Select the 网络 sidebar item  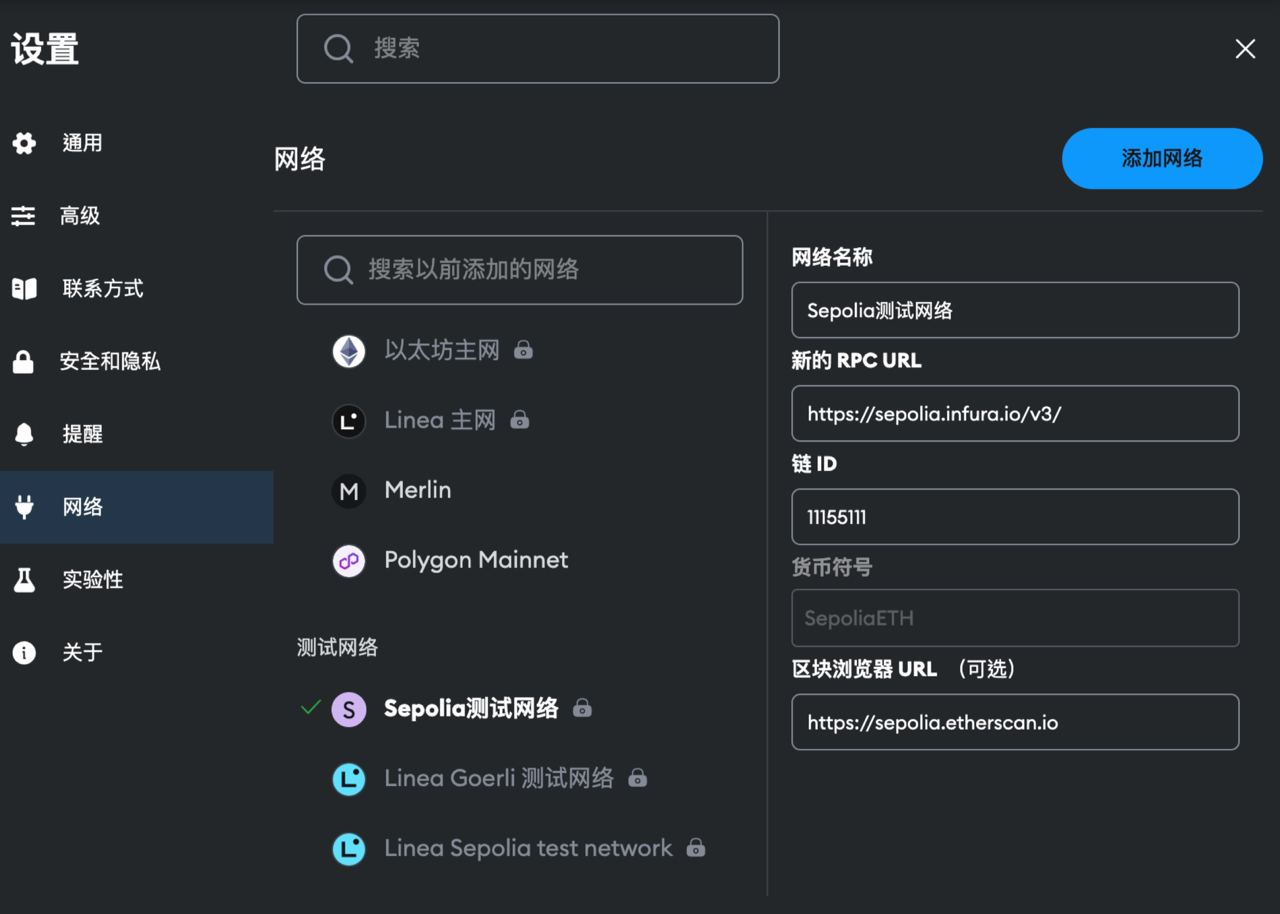(x=136, y=507)
